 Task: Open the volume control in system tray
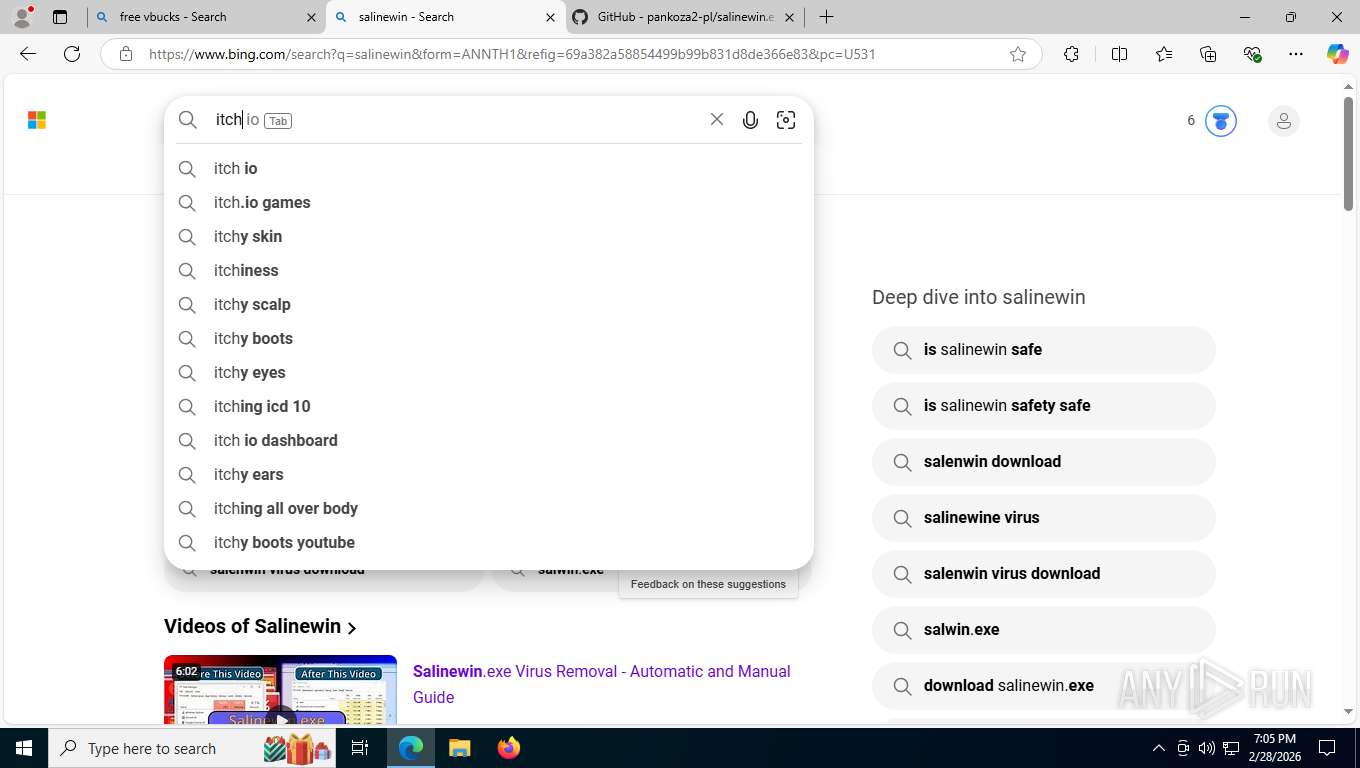pyautogui.click(x=1207, y=748)
